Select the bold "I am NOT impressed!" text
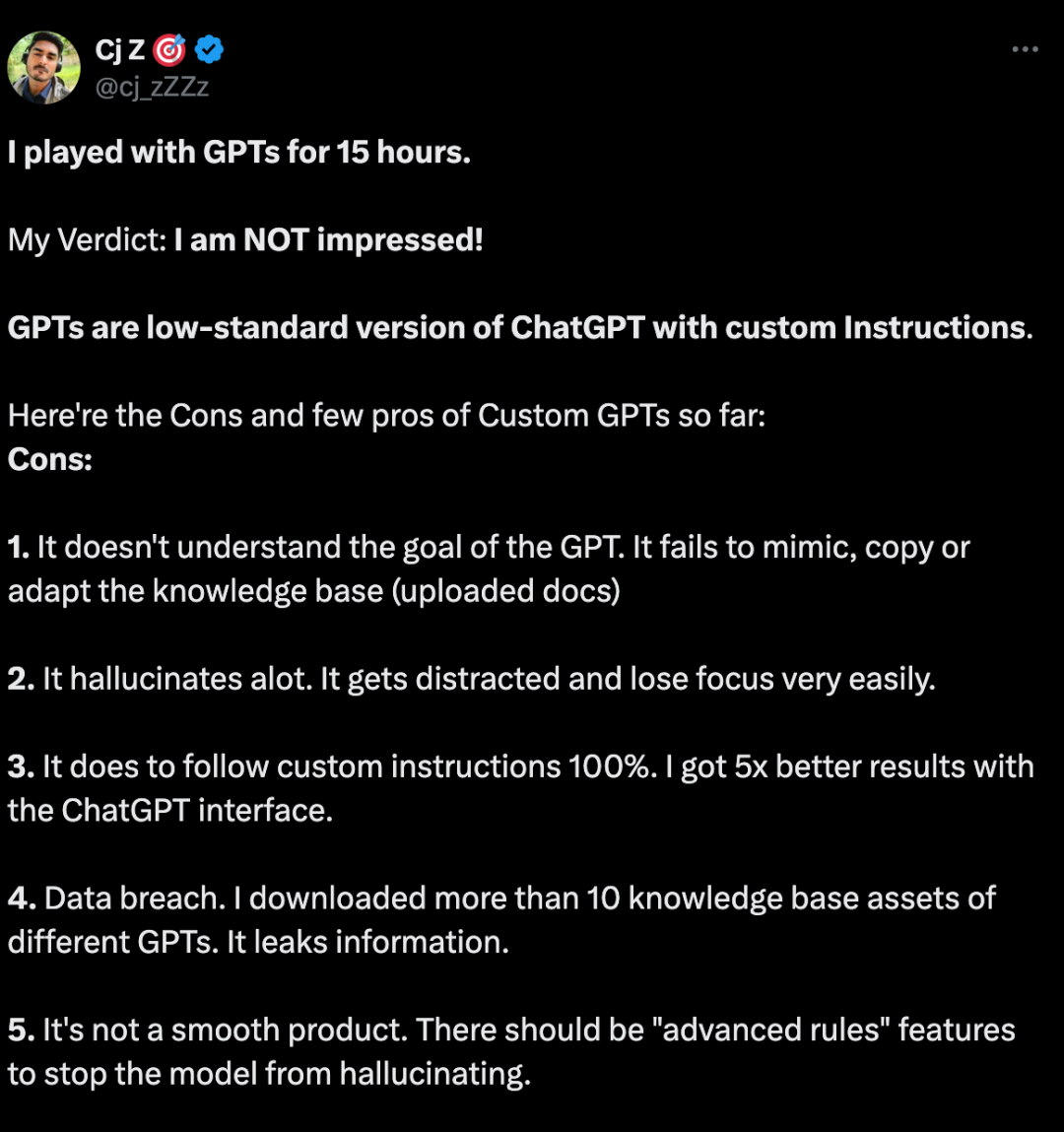 point(328,239)
